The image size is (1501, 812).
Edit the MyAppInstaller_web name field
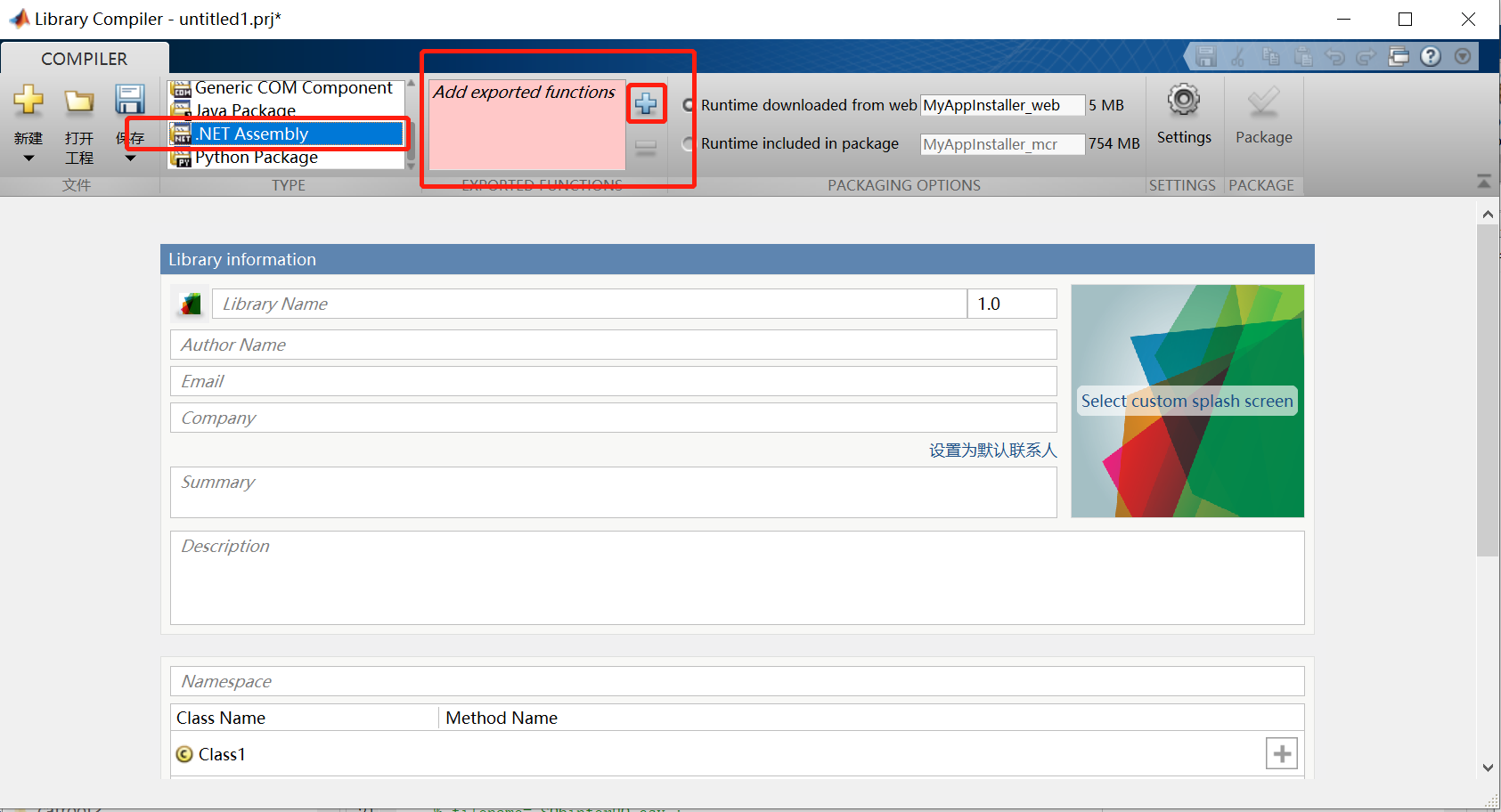pyautogui.click(x=1002, y=105)
